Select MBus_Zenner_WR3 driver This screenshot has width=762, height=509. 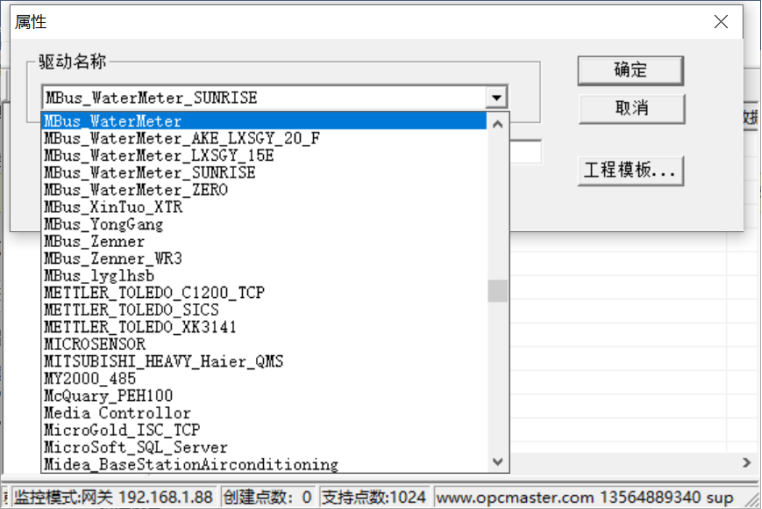click(264, 259)
